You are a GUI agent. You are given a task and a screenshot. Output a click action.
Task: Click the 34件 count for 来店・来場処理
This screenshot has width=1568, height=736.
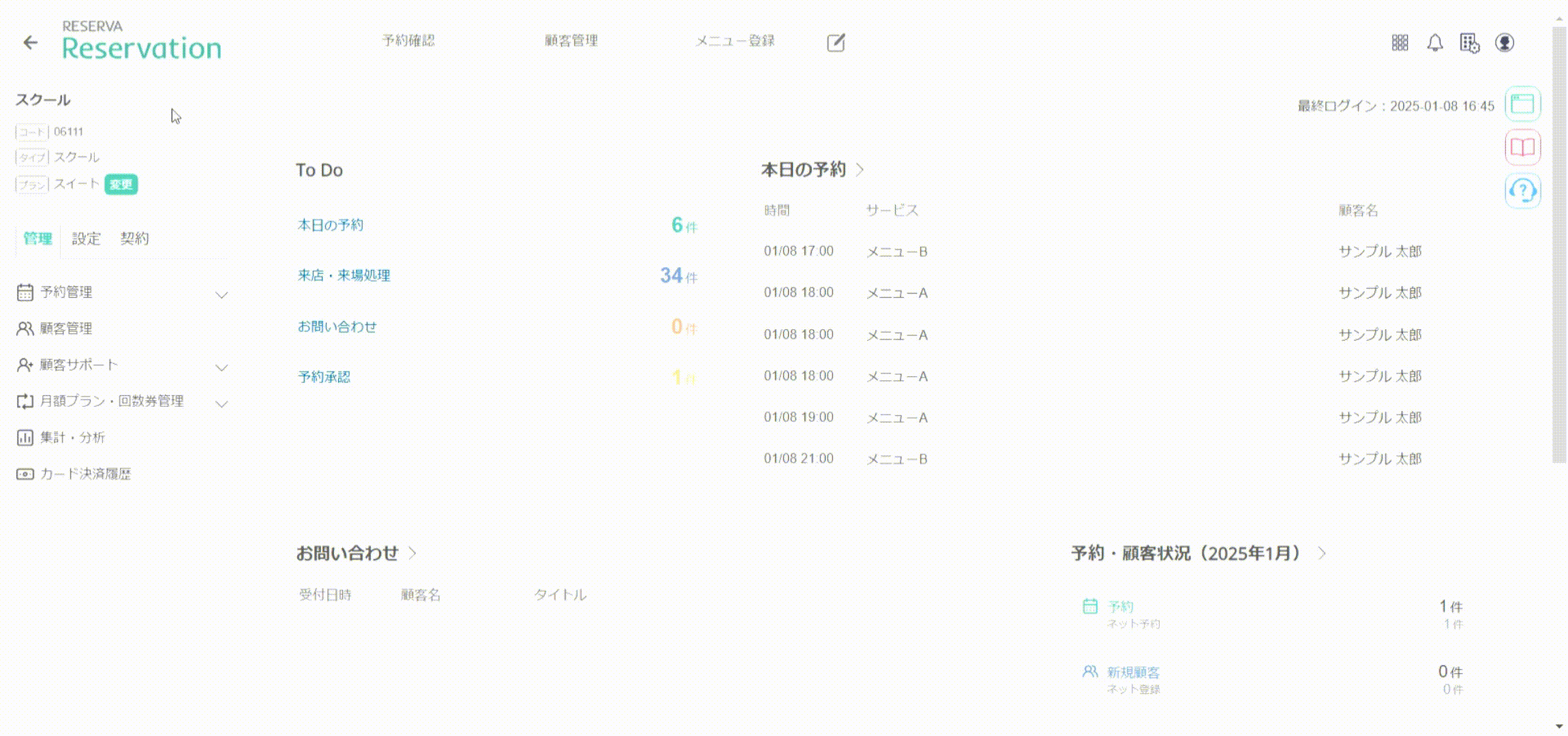678,275
